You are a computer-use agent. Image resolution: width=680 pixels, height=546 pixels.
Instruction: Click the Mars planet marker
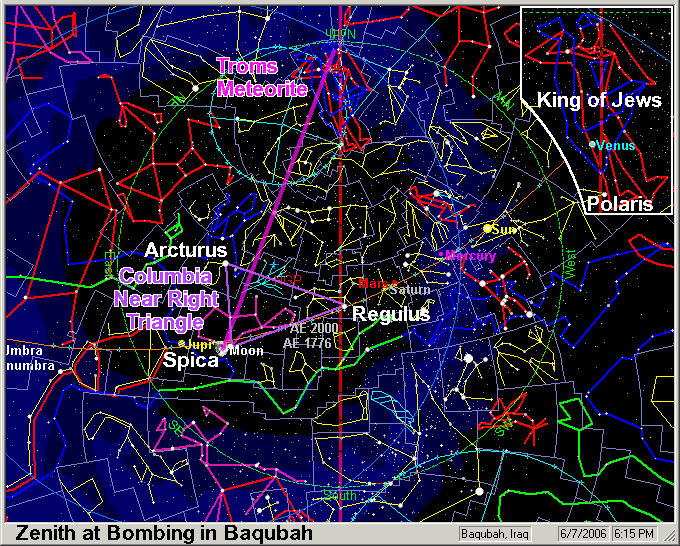[363, 283]
